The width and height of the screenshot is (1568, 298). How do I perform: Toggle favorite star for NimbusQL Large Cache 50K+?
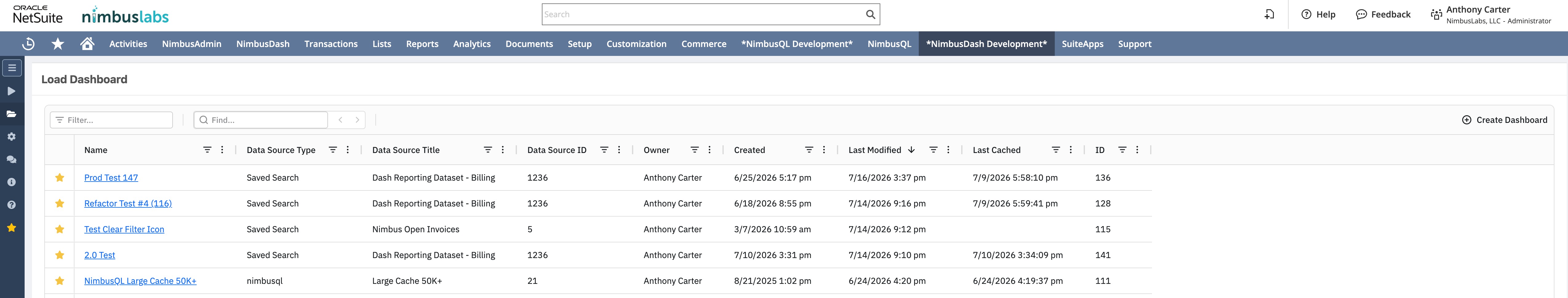click(x=60, y=281)
